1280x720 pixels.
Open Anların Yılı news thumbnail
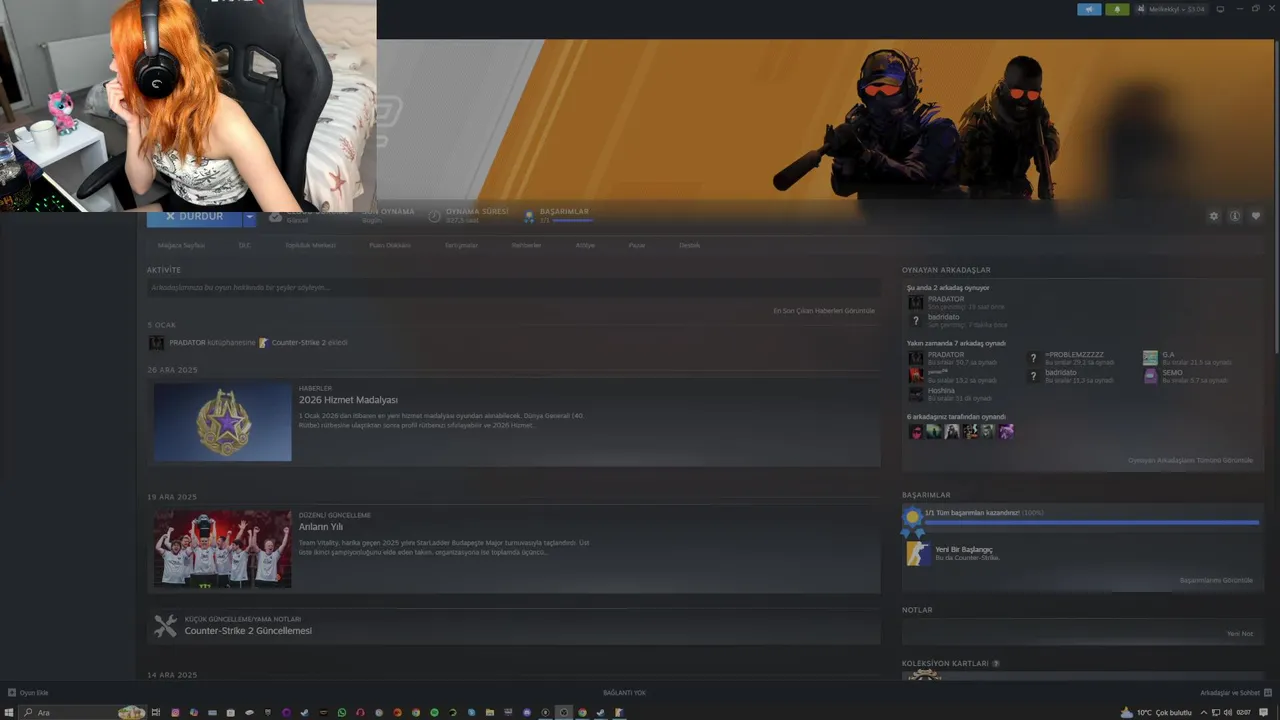tap(223, 549)
